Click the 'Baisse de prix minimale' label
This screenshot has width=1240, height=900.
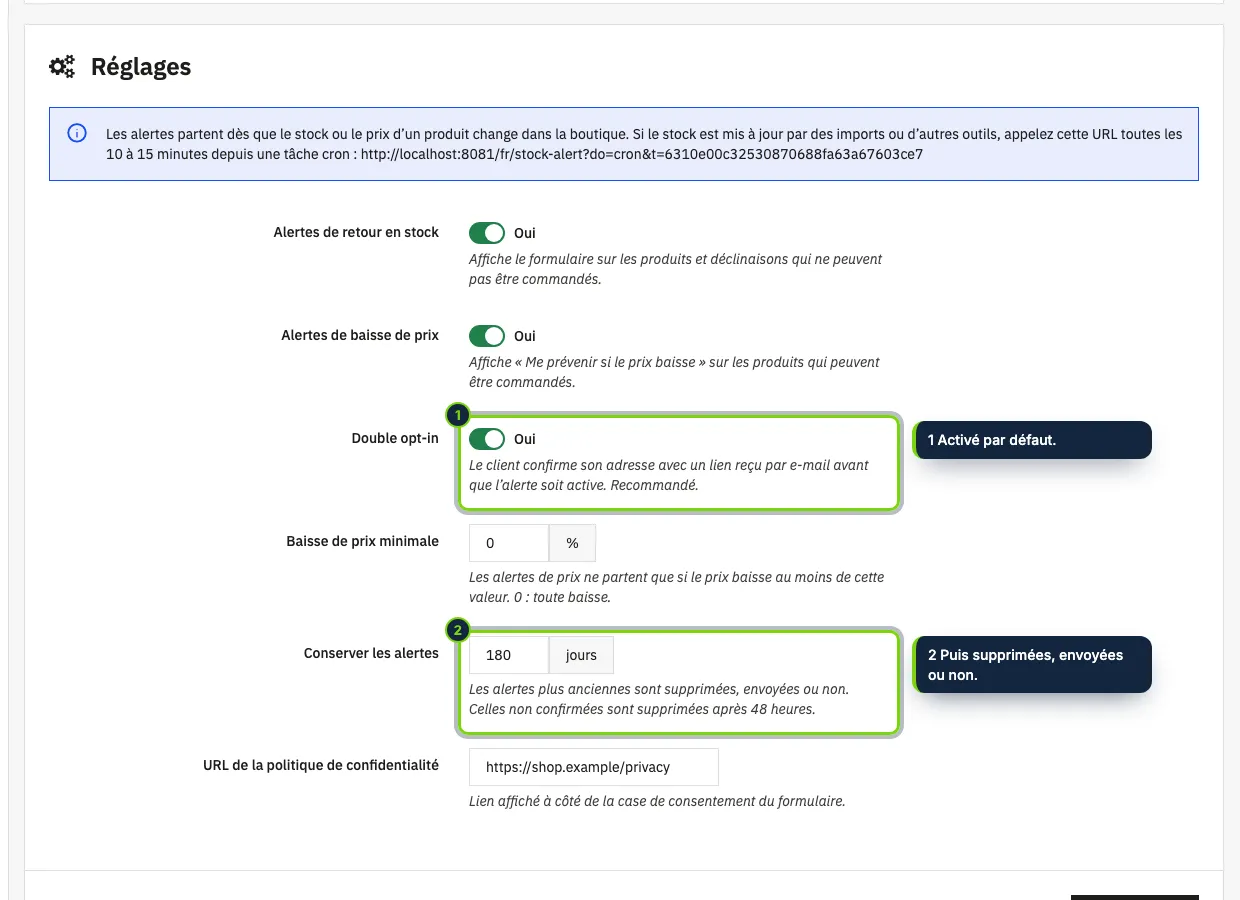(x=362, y=541)
